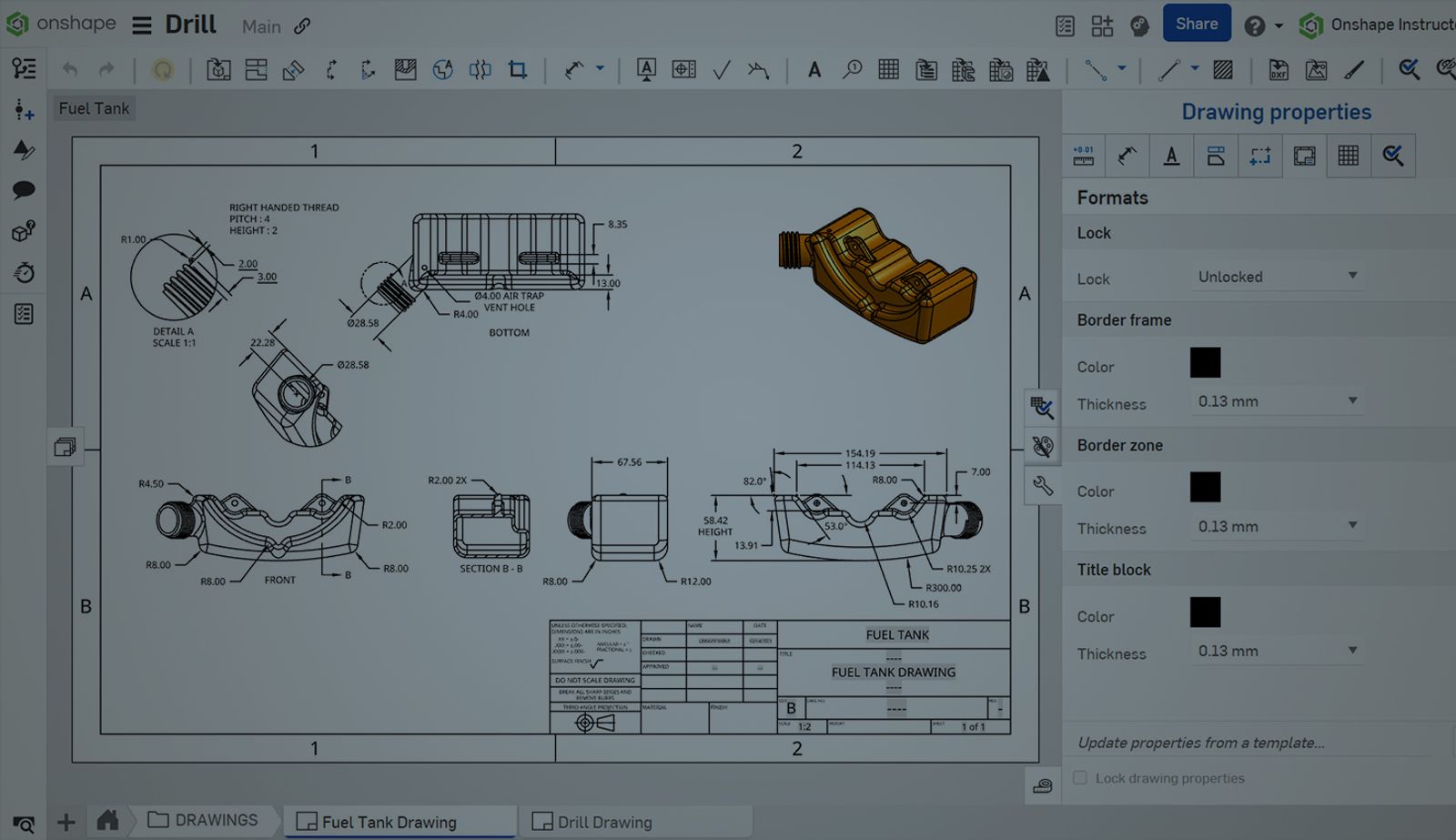Switch to the Drill Drawing tab
This screenshot has width=1456, height=840.
tap(603, 822)
